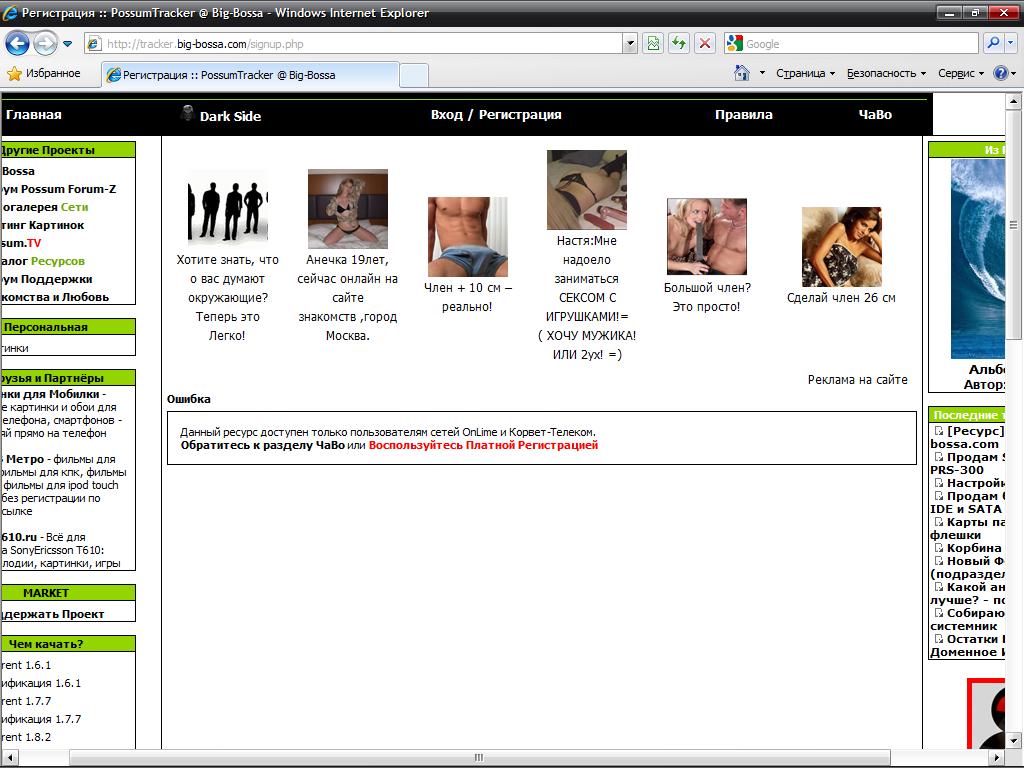Viewport: 1024px width, 768px height.
Task: Open 'Поддержать Проект' sidebar link
Action: (x=52, y=615)
